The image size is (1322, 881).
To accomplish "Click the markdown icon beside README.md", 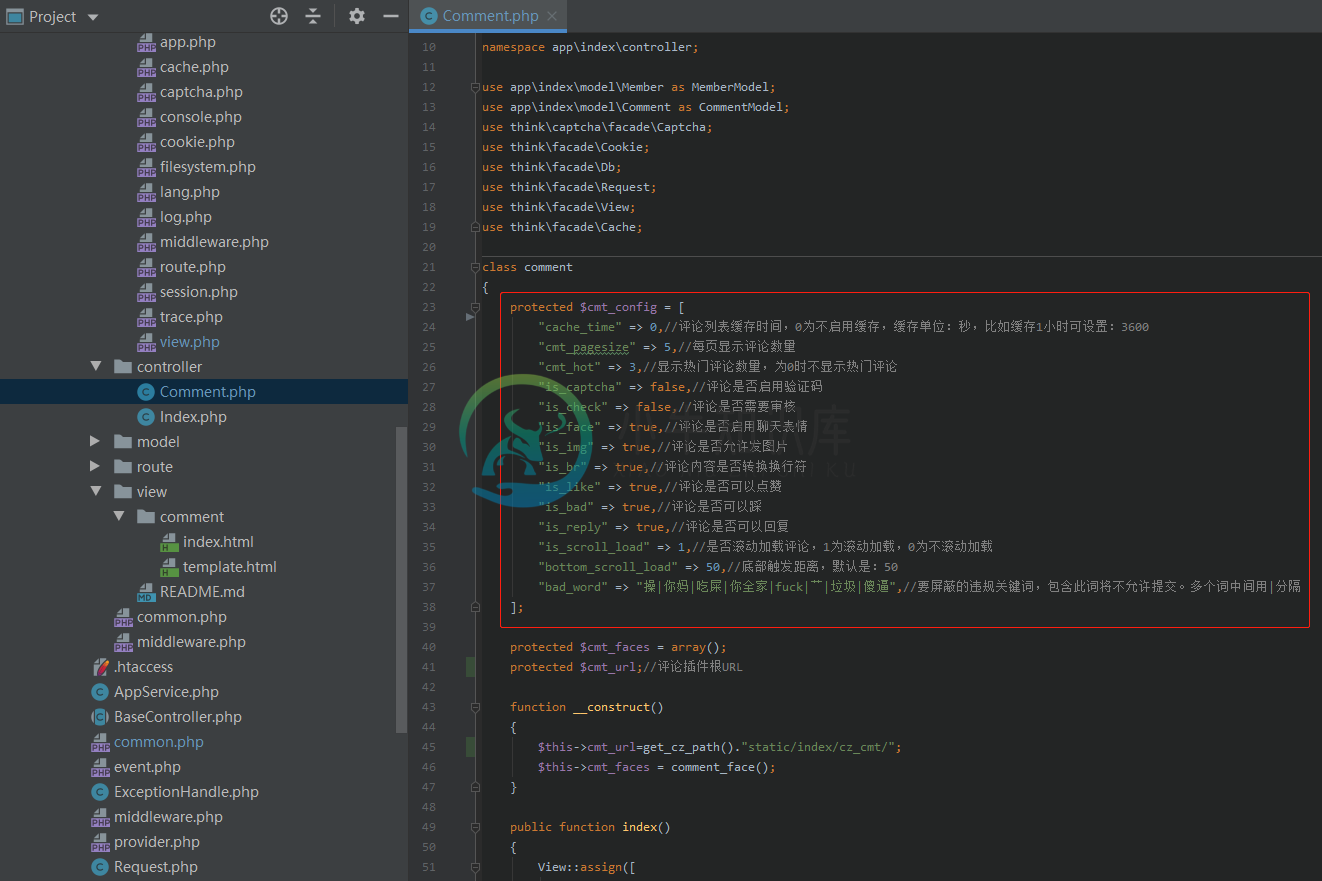I will (146, 592).
